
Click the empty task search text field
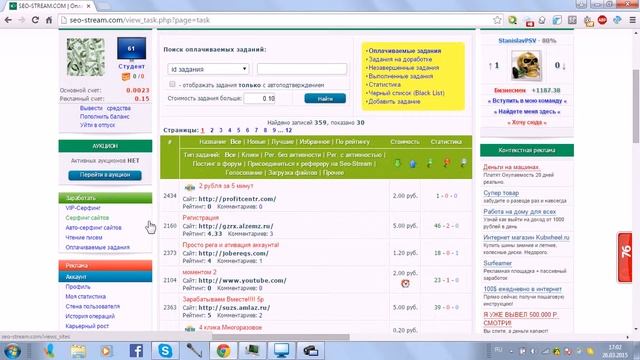(x=302, y=69)
